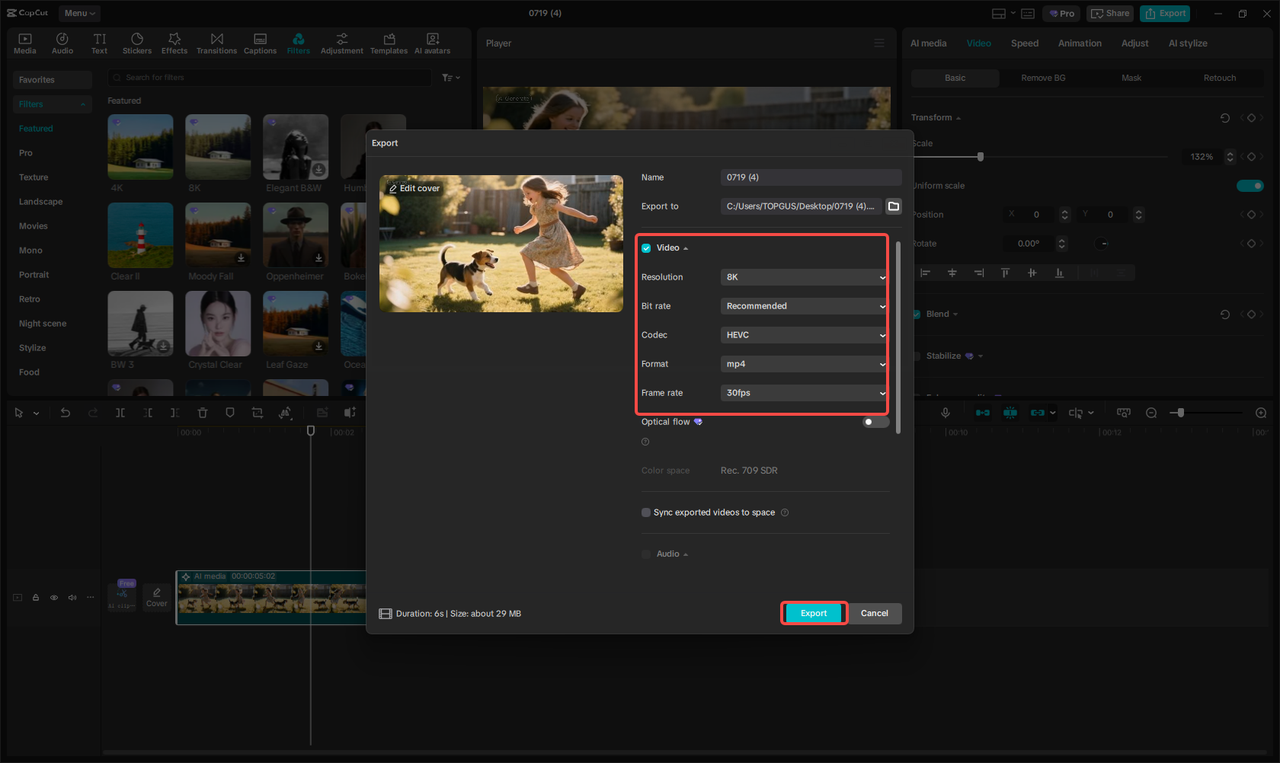Click the Export button in the dialog
This screenshot has height=763, width=1280.
click(813, 613)
